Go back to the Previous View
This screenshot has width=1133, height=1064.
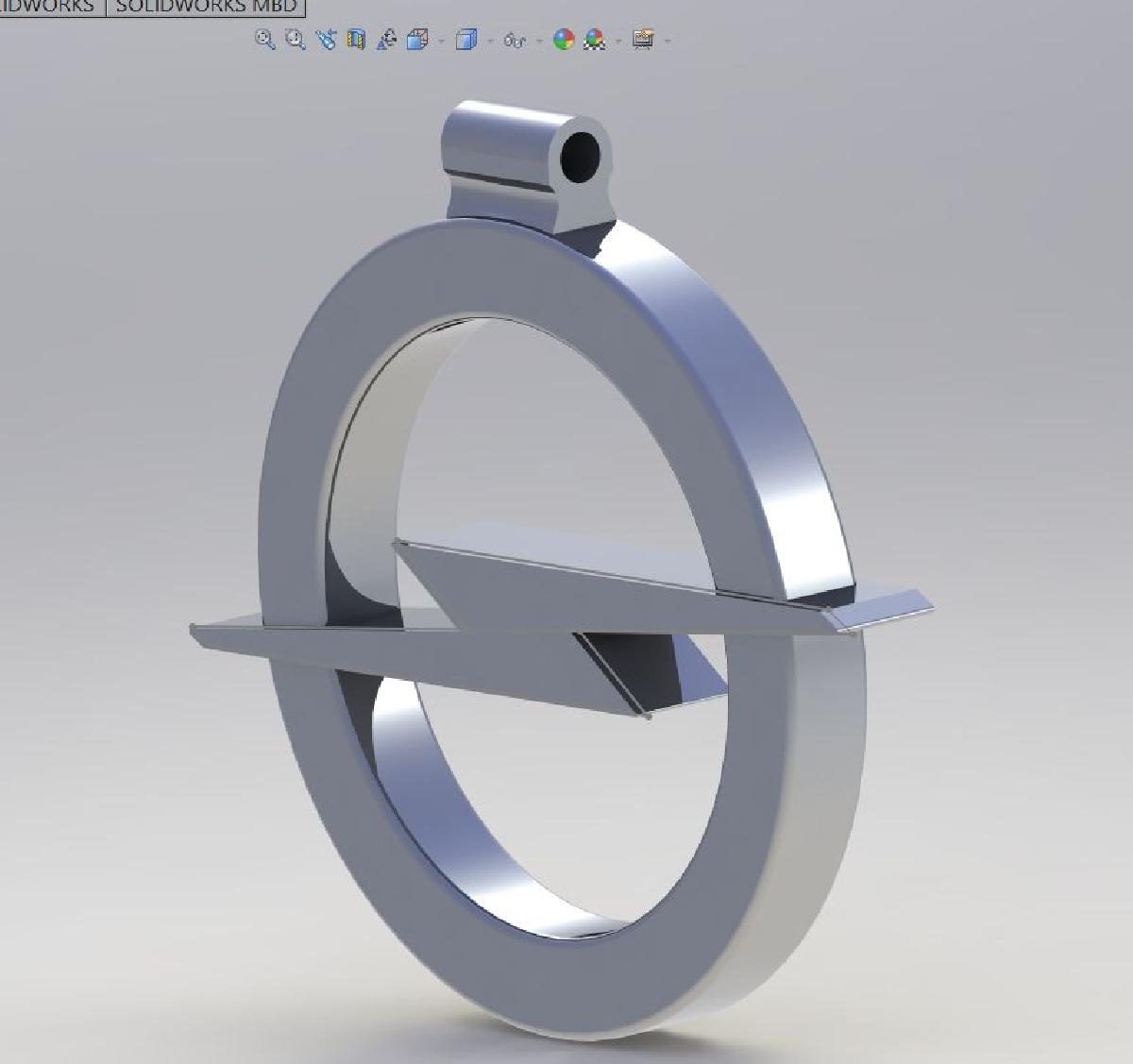point(326,40)
